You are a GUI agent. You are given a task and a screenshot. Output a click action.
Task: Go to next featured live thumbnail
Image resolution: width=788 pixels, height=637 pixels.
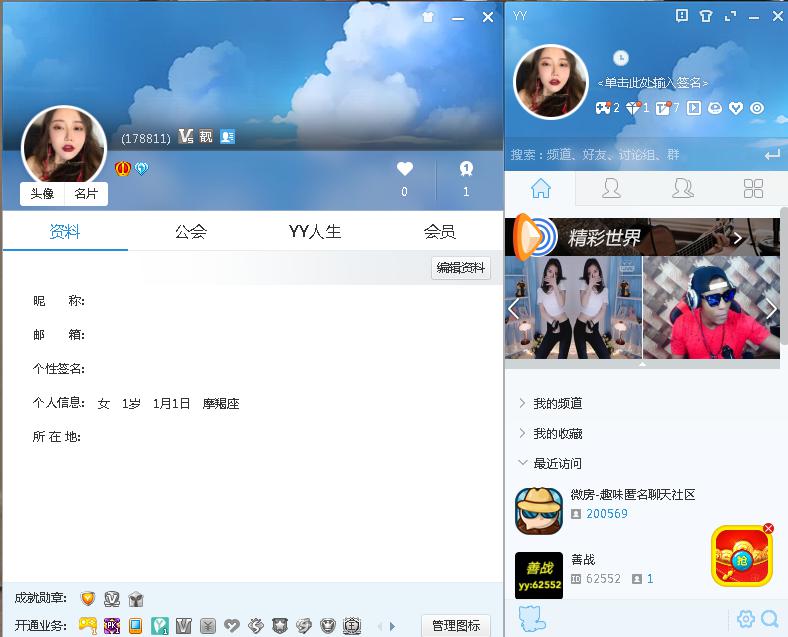pyautogui.click(x=771, y=308)
